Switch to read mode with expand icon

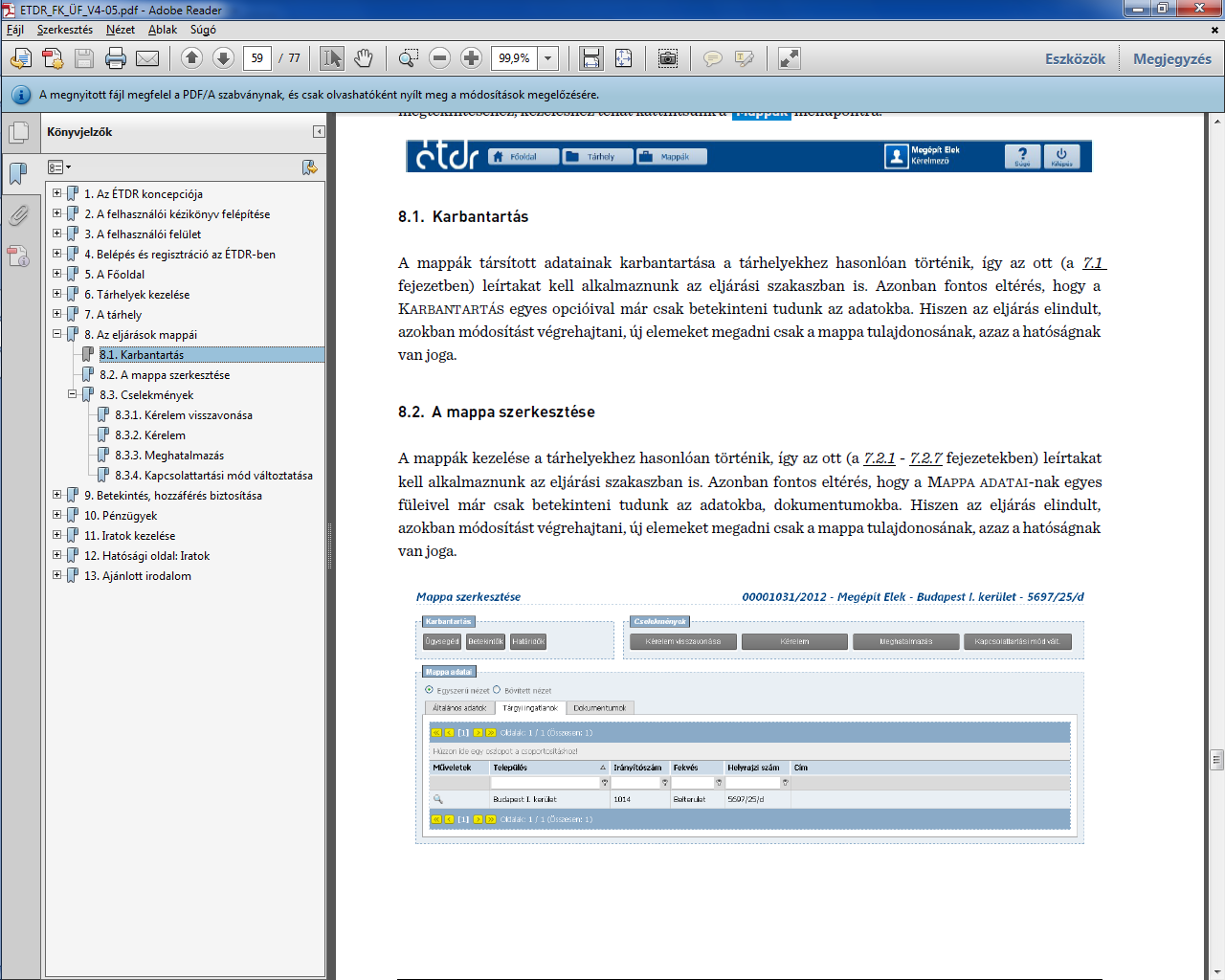tap(789, 58)
